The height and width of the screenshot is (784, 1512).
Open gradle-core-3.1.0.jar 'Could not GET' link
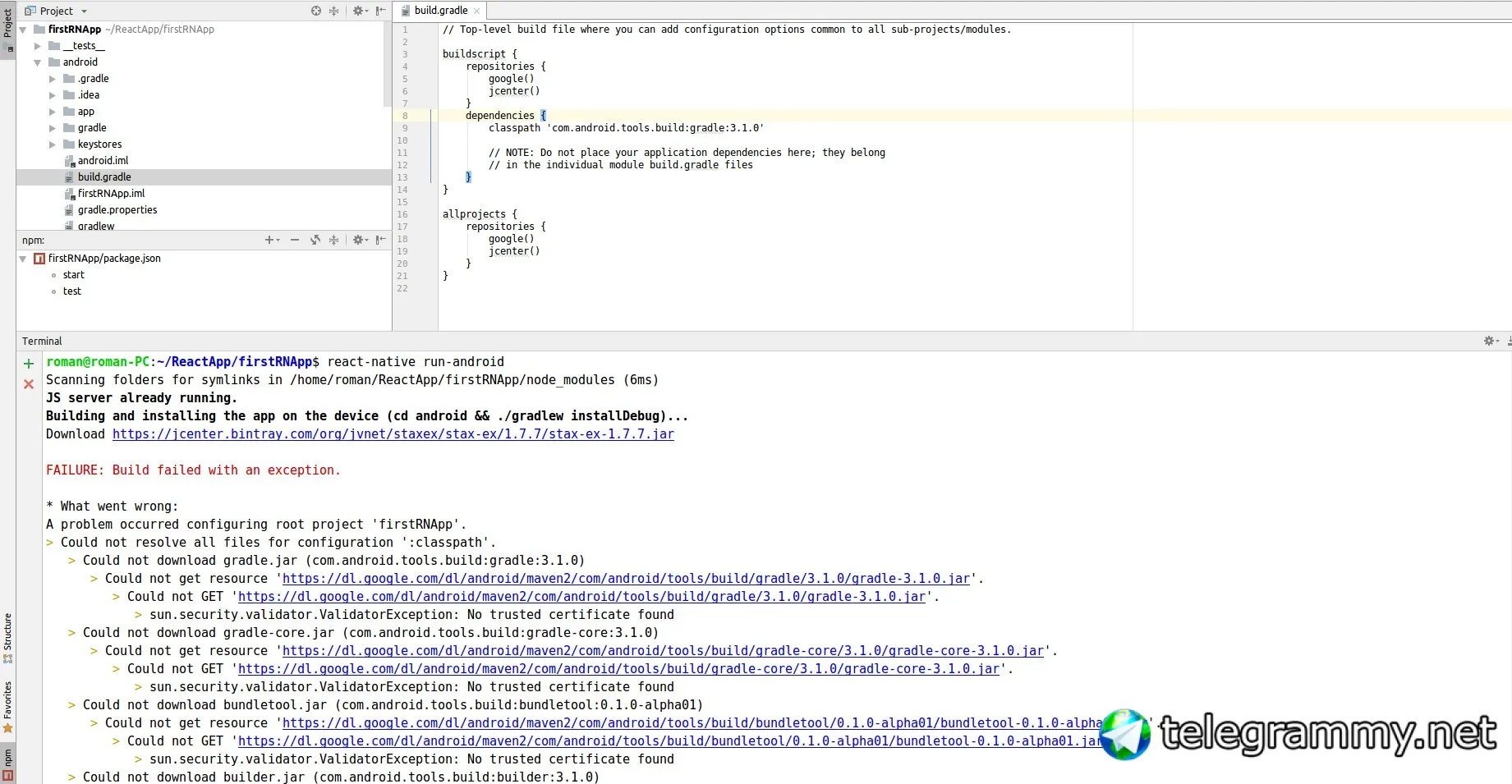(x=618, y=669)
